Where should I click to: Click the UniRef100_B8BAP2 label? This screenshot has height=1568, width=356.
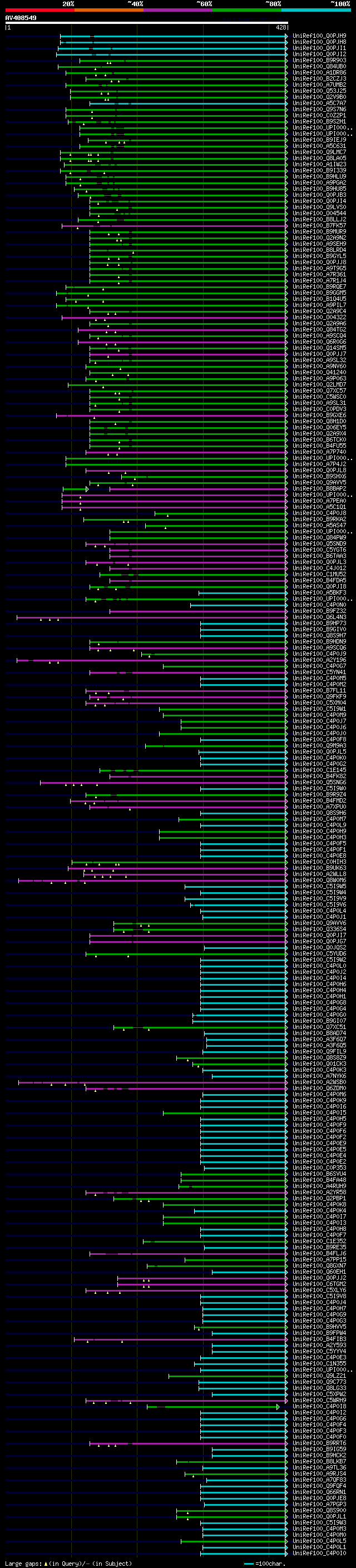pos(319,489)
